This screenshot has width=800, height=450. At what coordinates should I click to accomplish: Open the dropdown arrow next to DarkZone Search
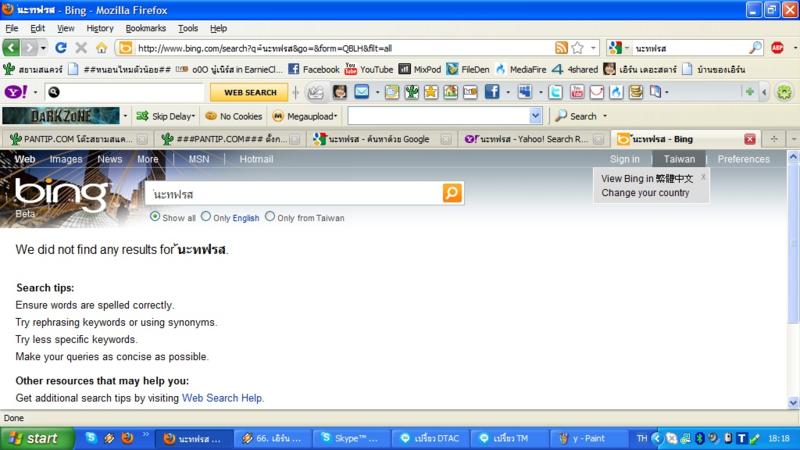605,116
